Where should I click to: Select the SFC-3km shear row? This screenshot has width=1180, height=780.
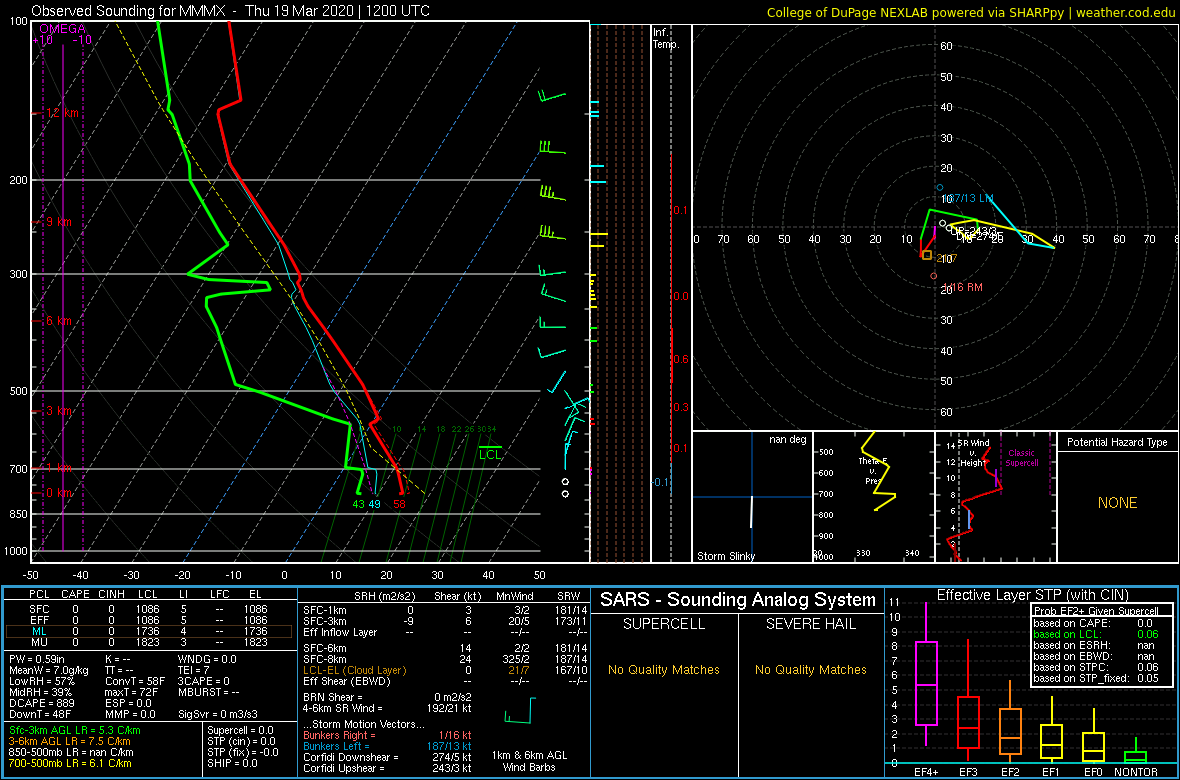[443, 620]
